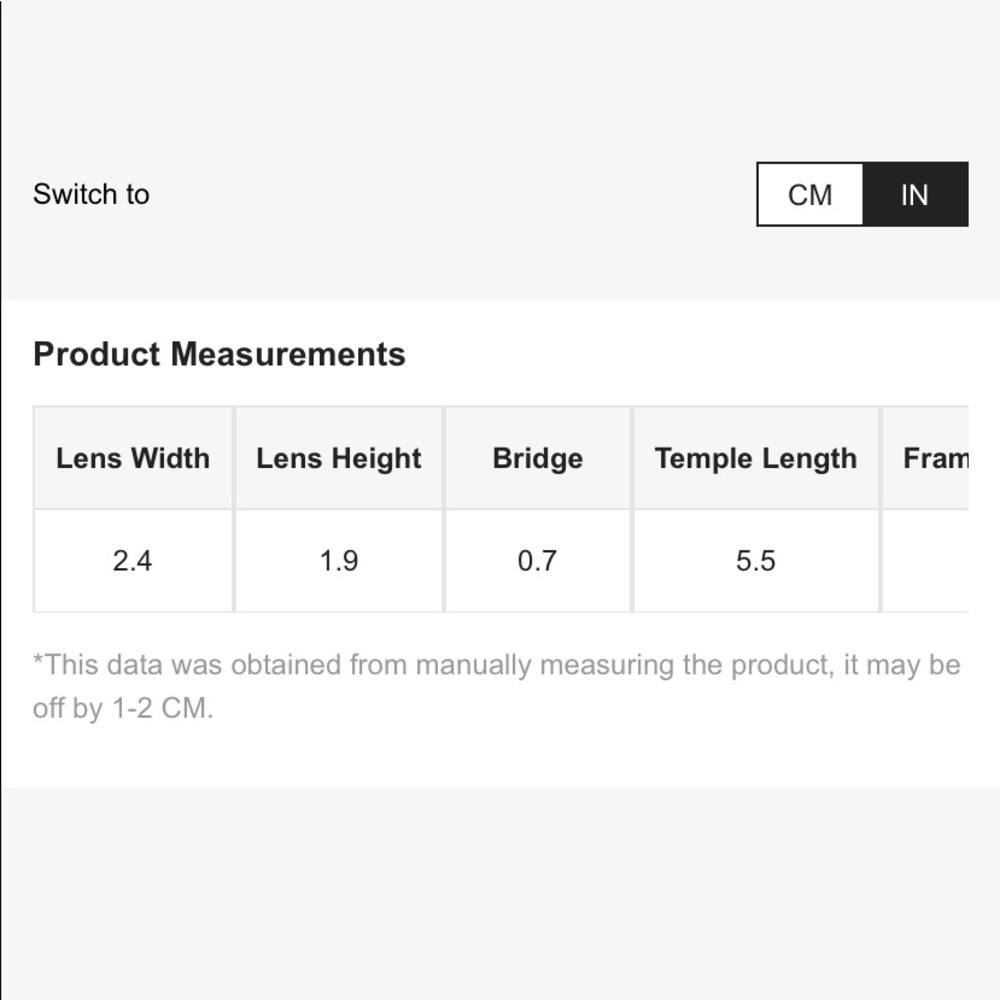
Task: Click the Product Measurements heading
Action: [219, 354]
